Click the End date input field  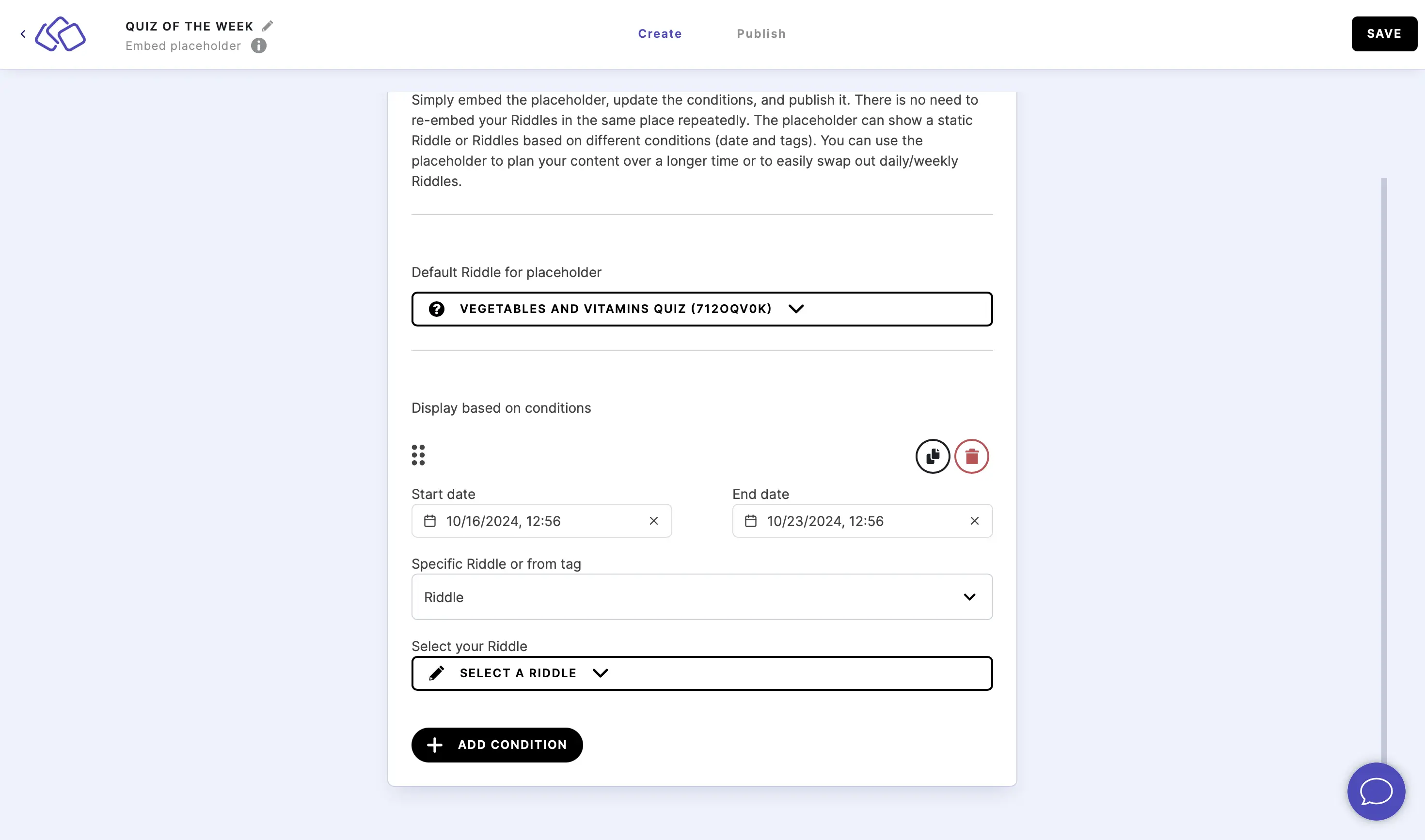[x=862, y=520]
